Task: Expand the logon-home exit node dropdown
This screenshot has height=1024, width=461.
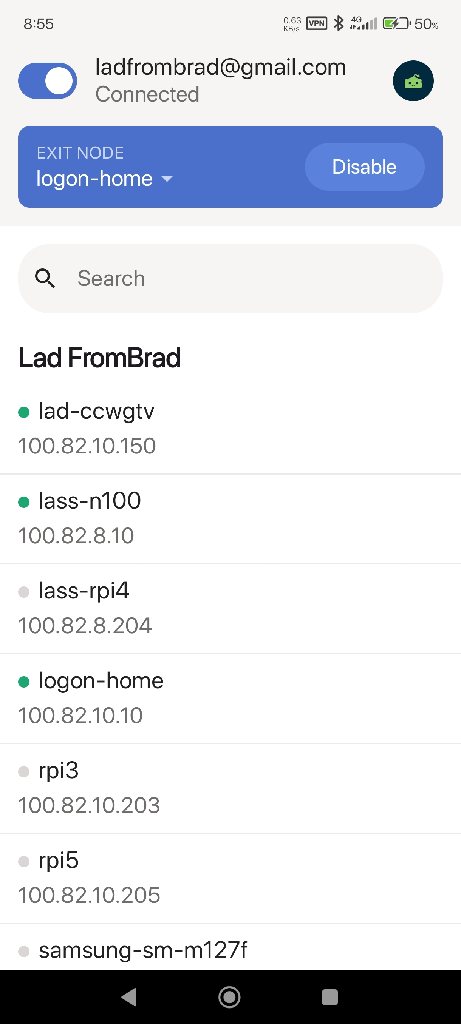Action: coord(104,178)
